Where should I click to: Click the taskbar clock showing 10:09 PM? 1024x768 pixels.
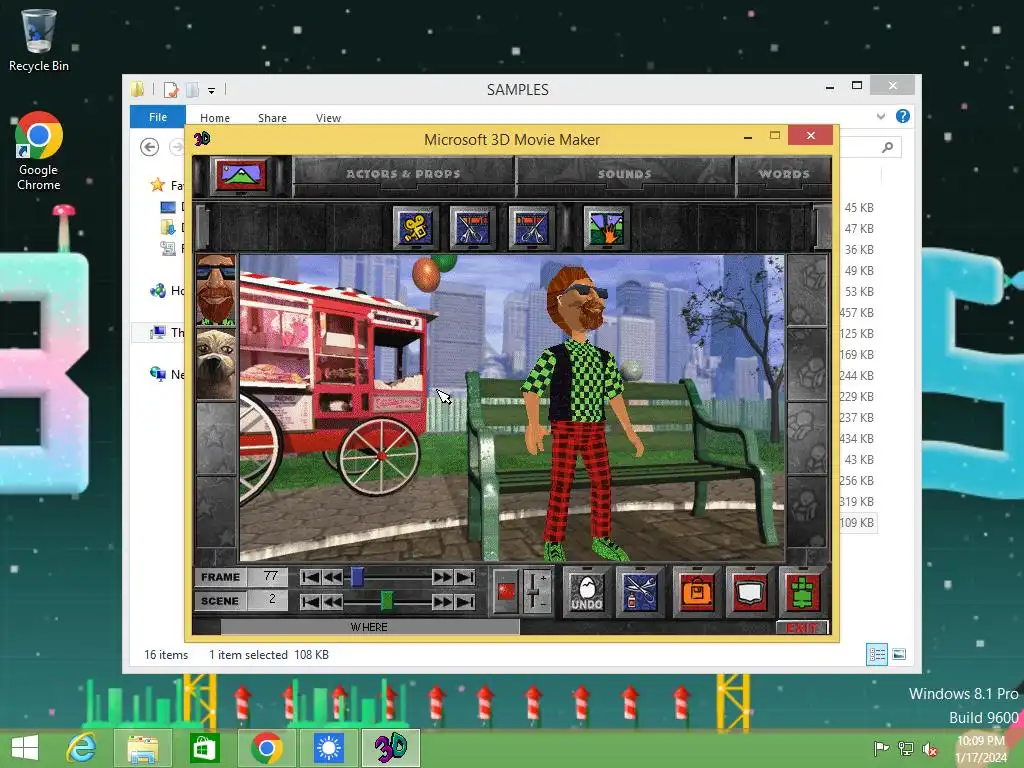click(981, 749)
